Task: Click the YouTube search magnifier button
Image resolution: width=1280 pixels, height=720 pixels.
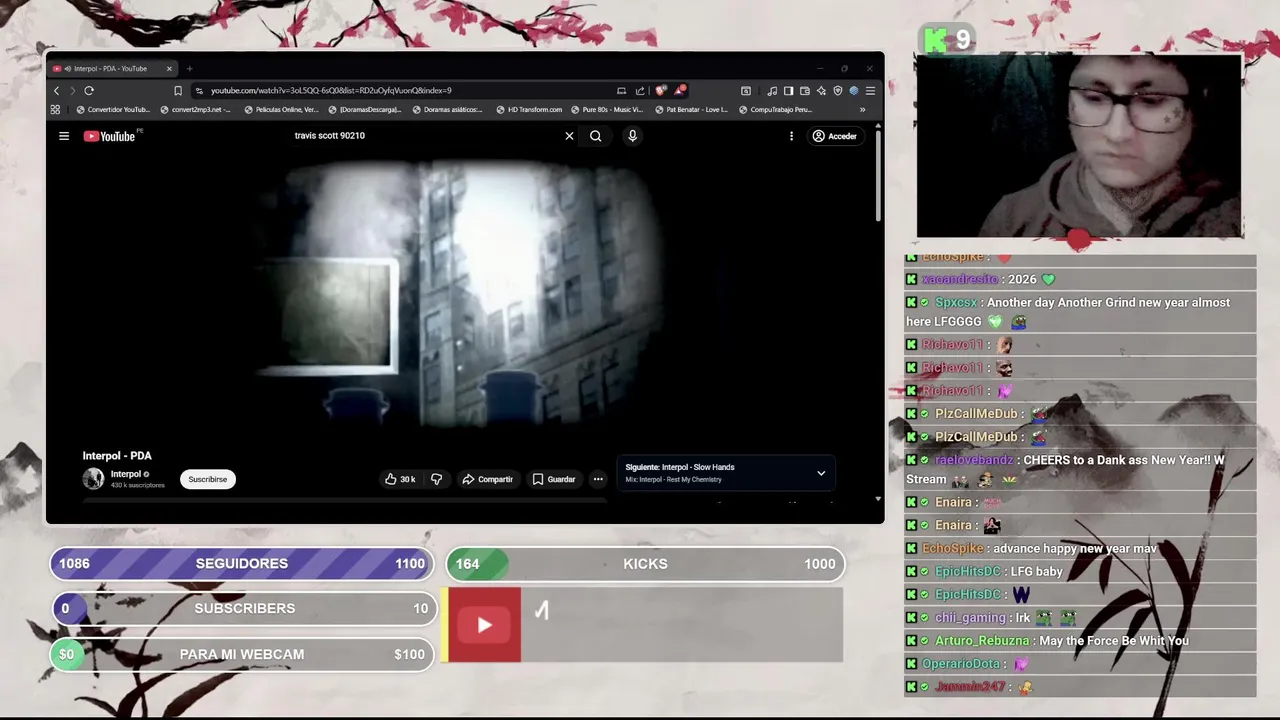Action: [595, 136]
